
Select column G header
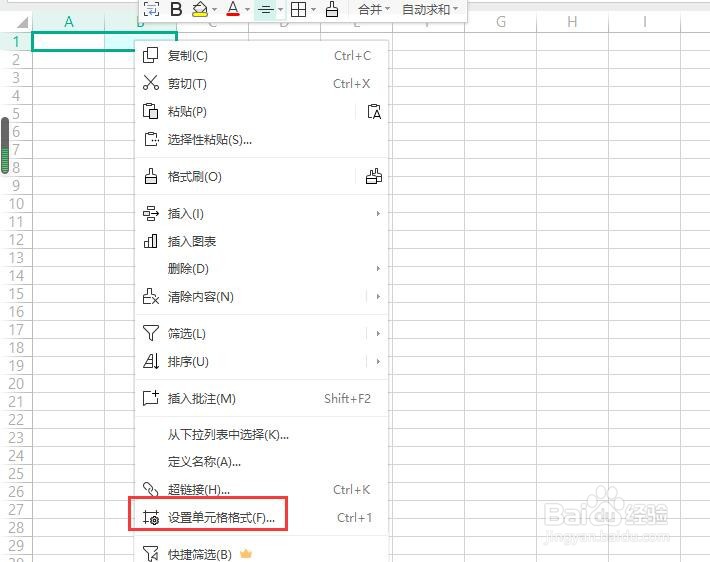(500, 22)
